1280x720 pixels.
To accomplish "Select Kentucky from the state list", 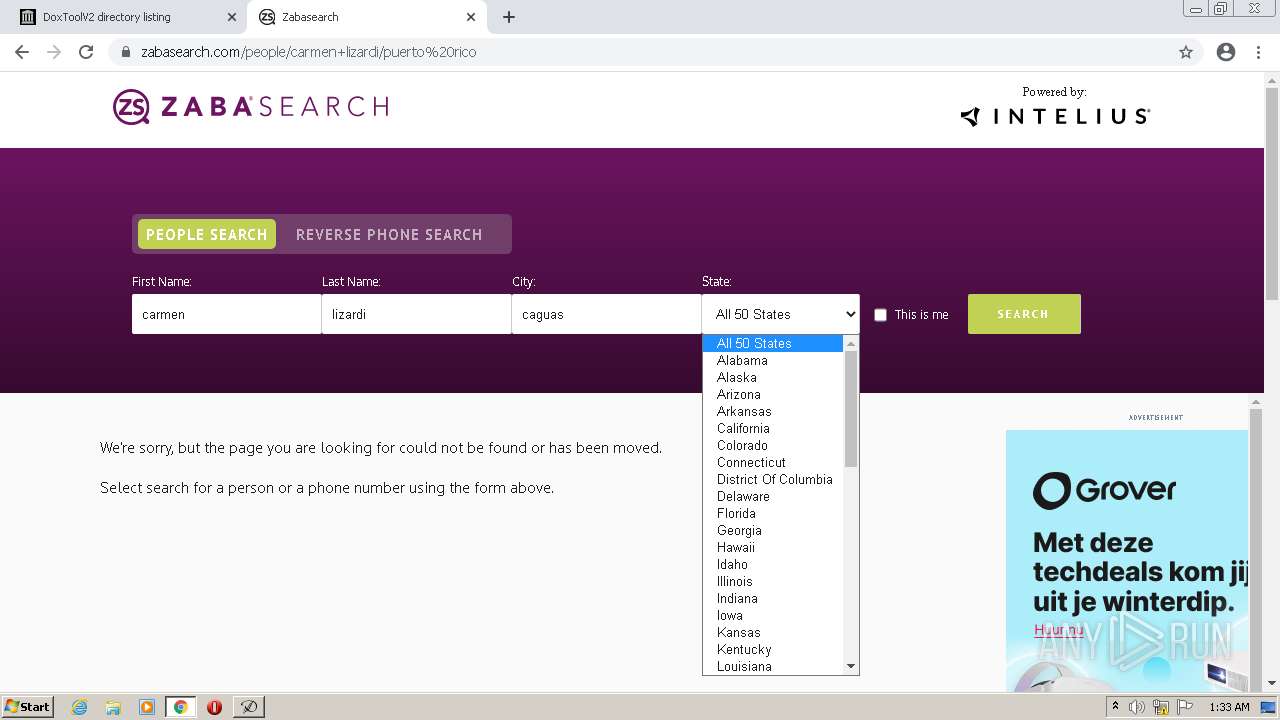I will click(773, 649).
